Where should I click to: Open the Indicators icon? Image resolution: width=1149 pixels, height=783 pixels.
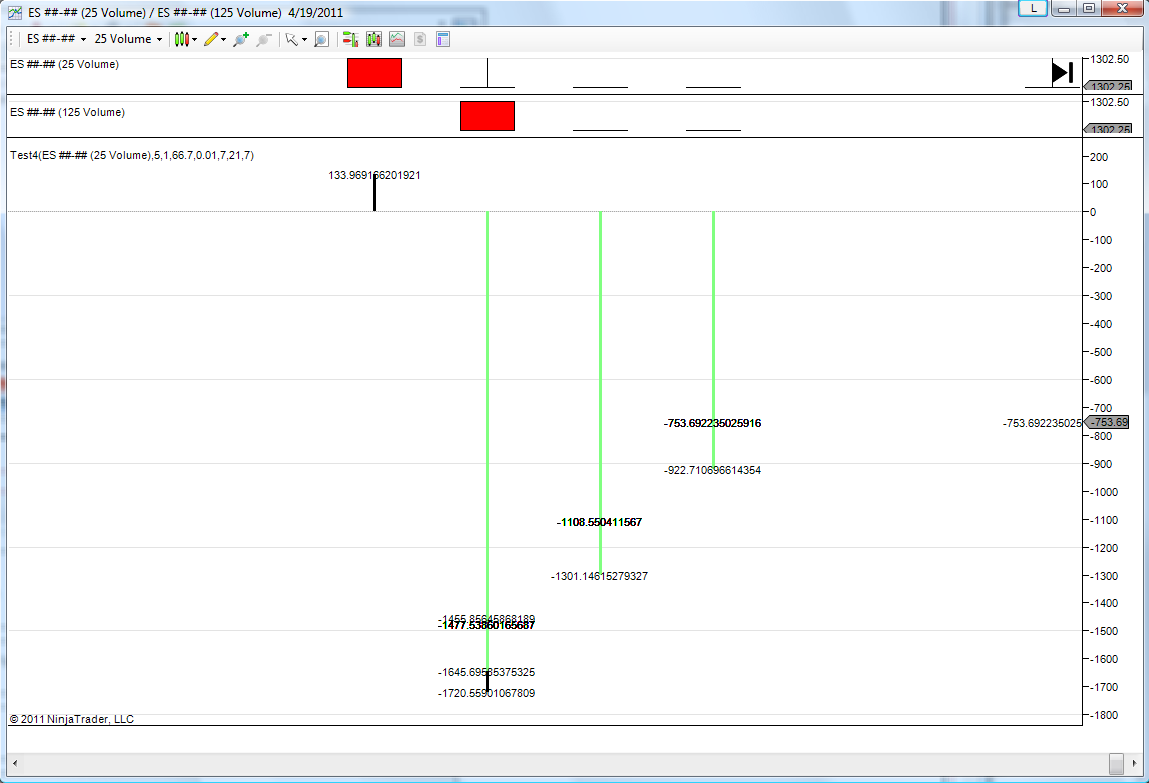point(396,40)
